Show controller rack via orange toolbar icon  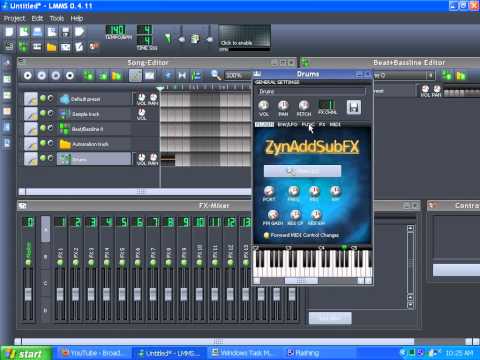[x=94, y=46]
